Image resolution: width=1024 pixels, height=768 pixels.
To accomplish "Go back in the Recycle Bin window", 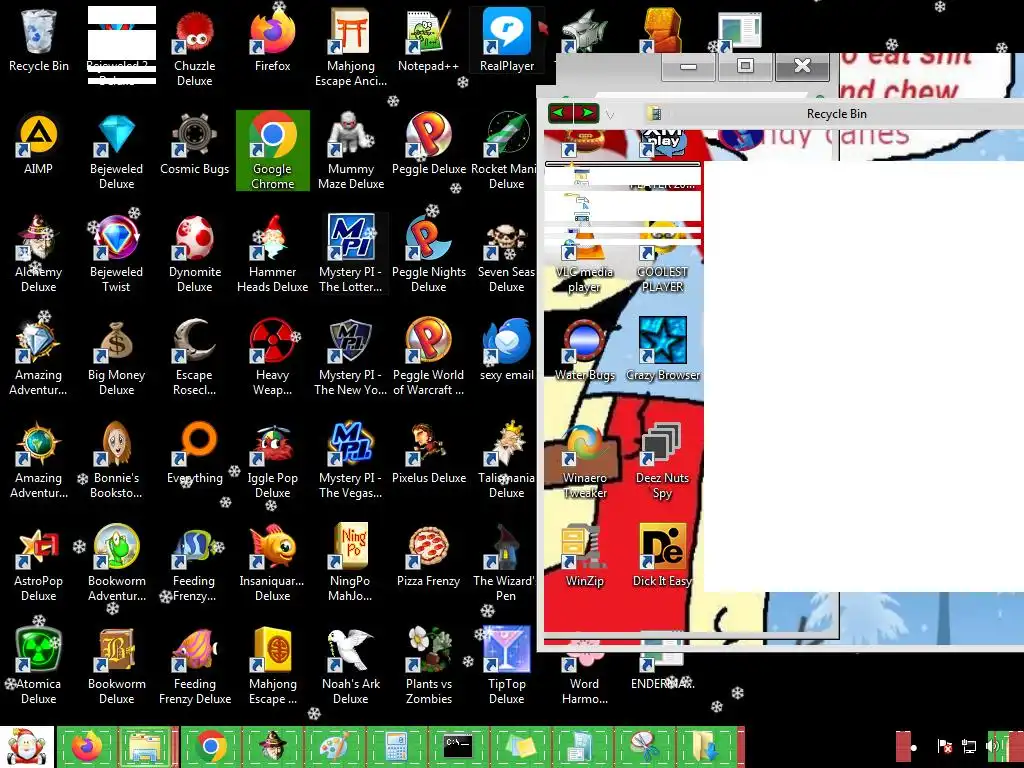I will tap(560, 114).
